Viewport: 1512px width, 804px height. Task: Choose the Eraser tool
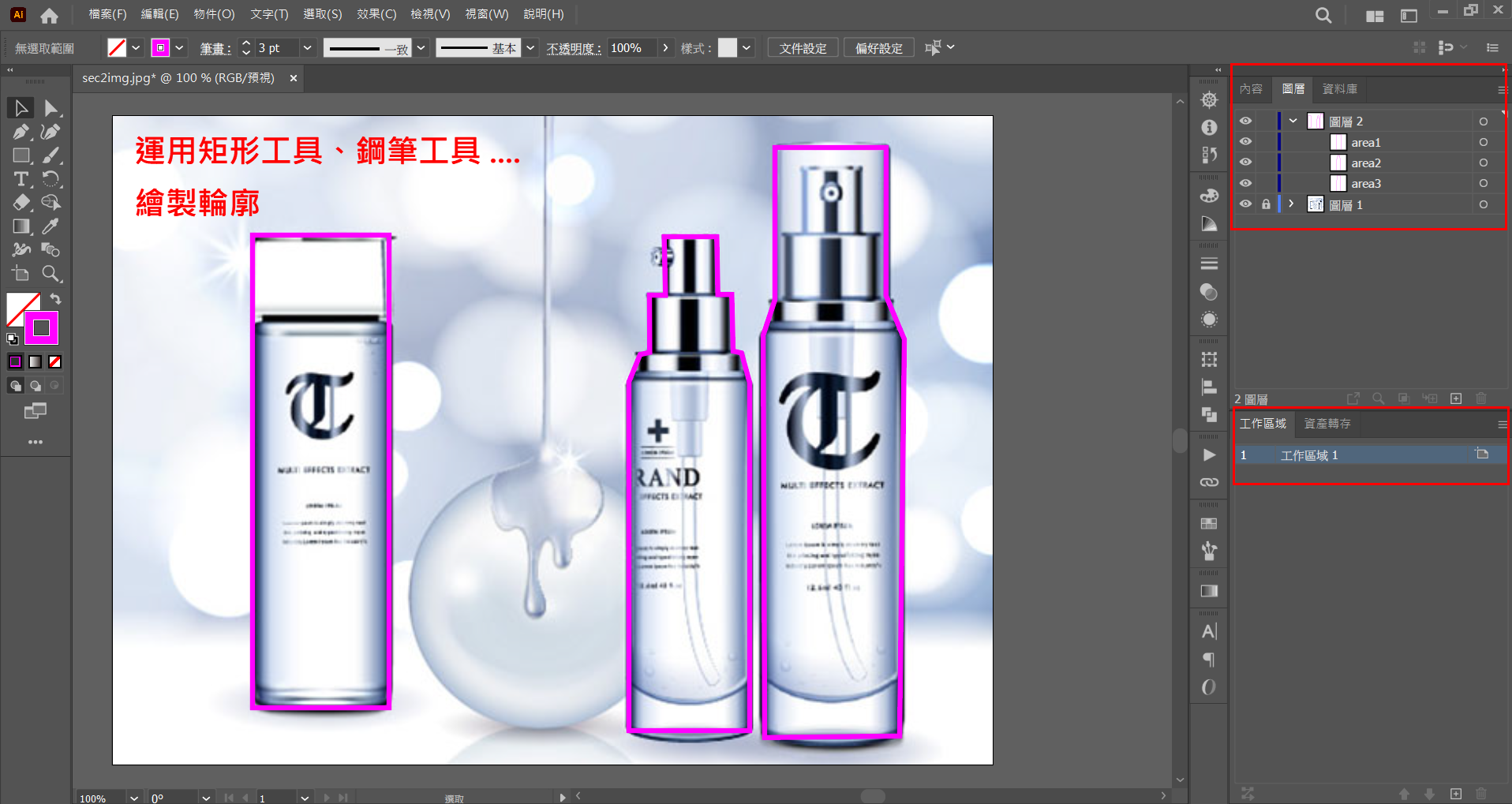pos(21,203)
